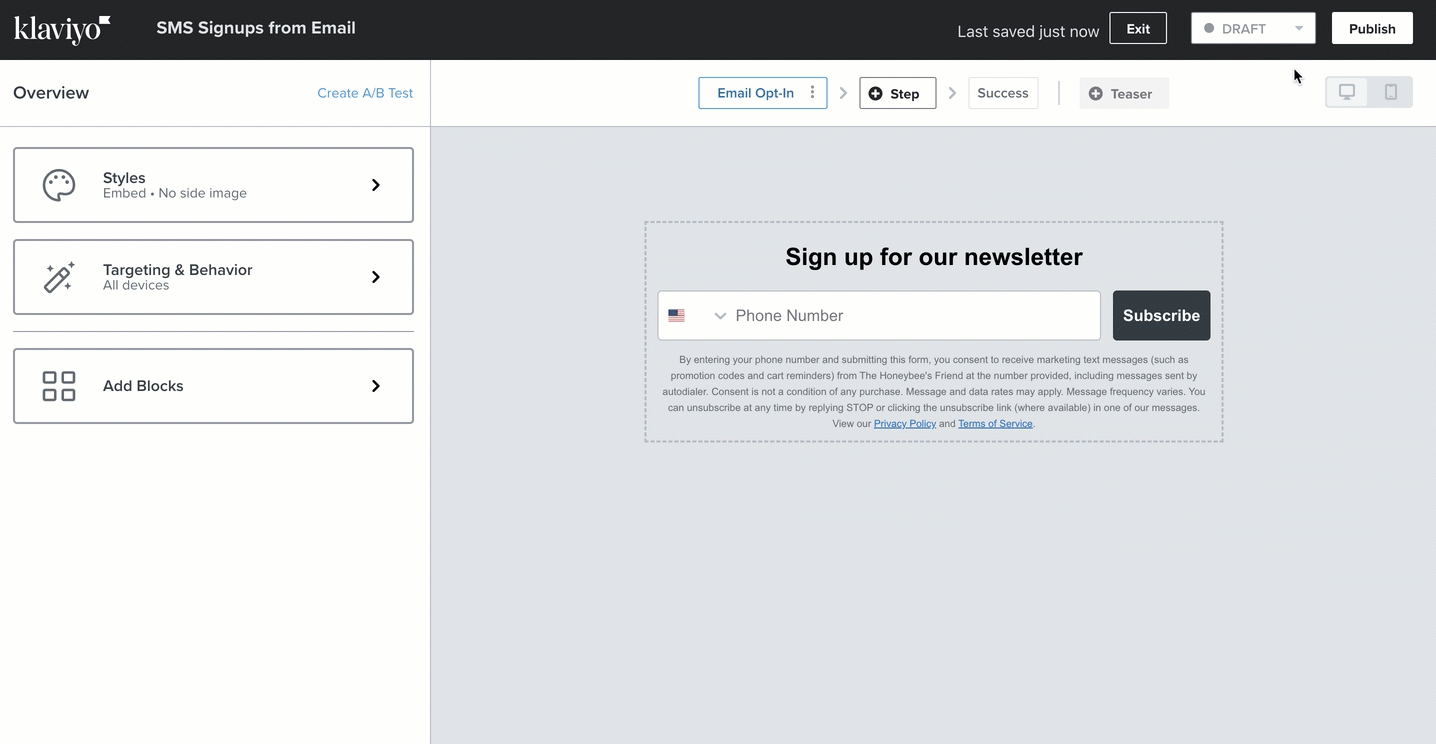The width and height of the screenshot is (1436, 744).
Task: Click the Klaviyo logo
Action: point(60,28)
